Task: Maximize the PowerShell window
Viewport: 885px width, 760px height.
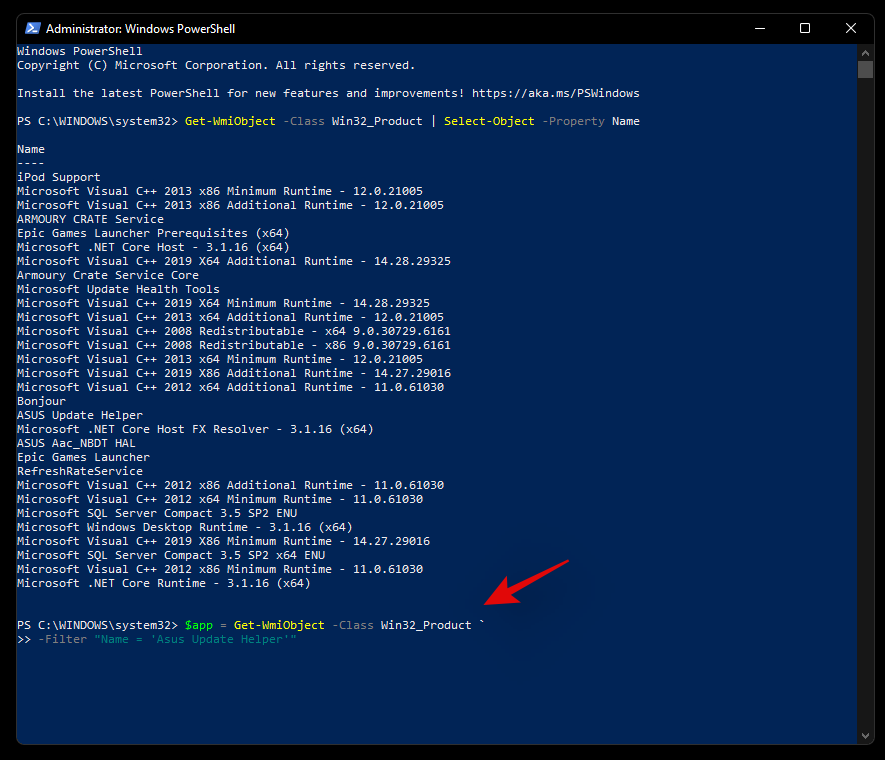Action: point(805,28)
